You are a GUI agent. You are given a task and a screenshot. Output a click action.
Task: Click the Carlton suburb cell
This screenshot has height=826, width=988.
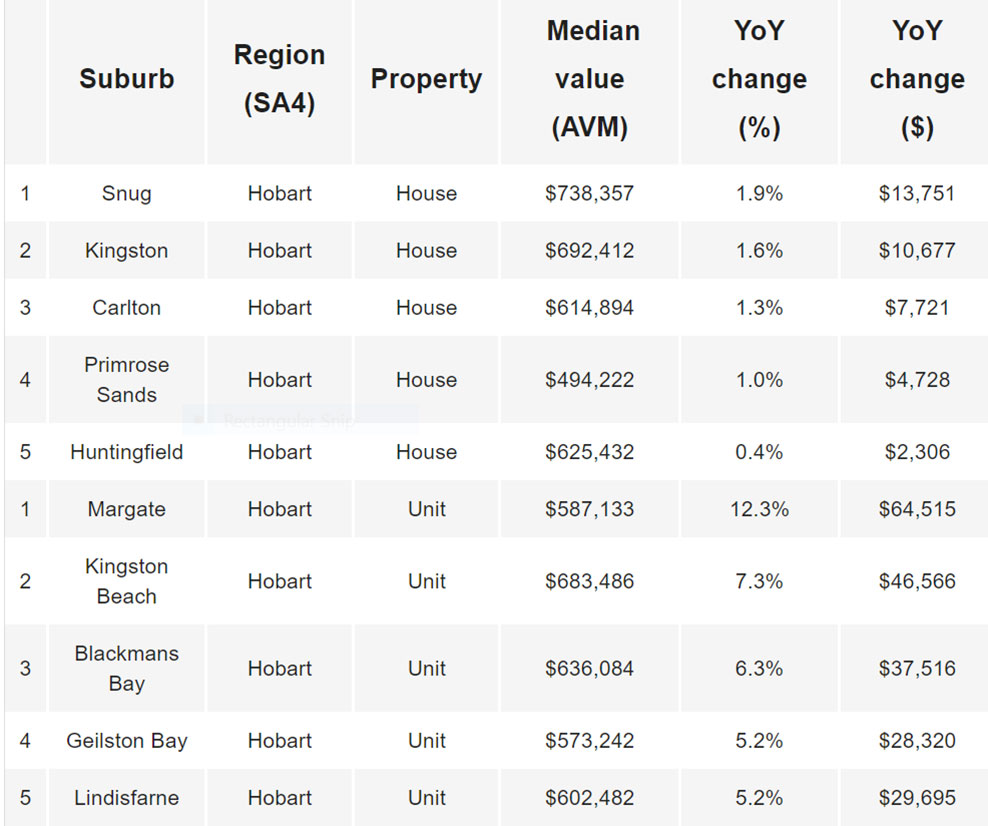click(x=127, y=308)
